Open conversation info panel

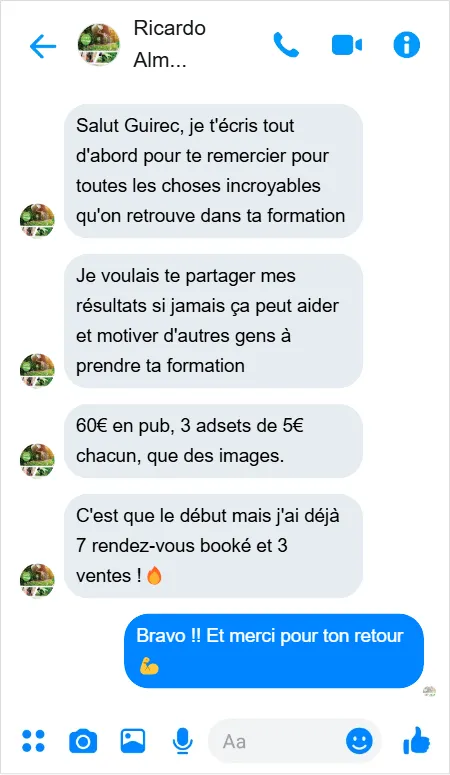[x=406, y=45]
